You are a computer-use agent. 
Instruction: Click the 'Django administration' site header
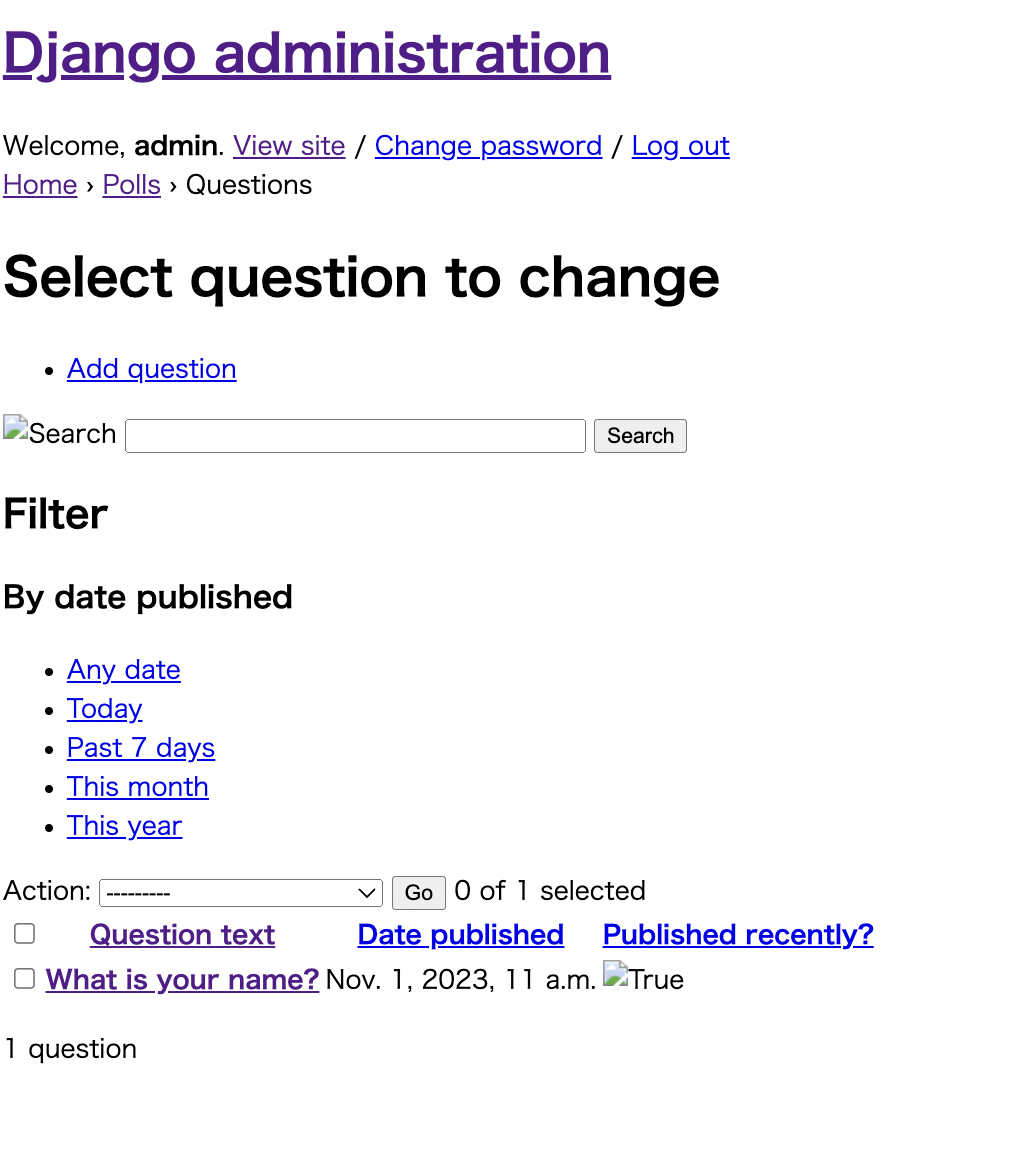click(306, 53)
